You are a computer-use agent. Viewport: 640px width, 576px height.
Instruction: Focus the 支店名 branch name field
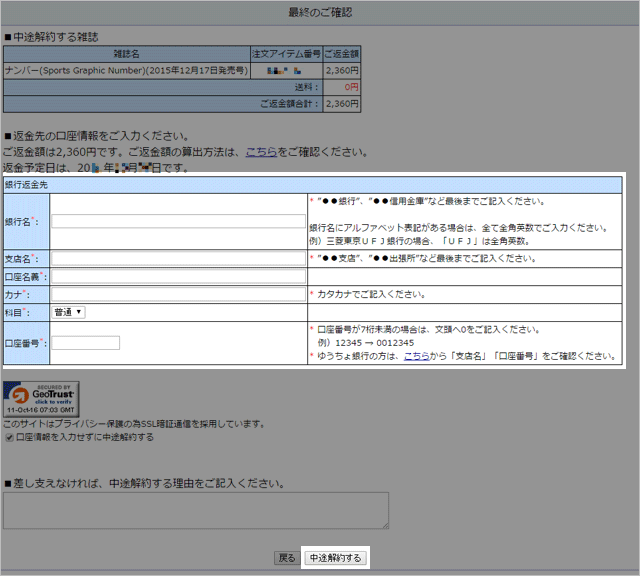(x=178, y=258)
